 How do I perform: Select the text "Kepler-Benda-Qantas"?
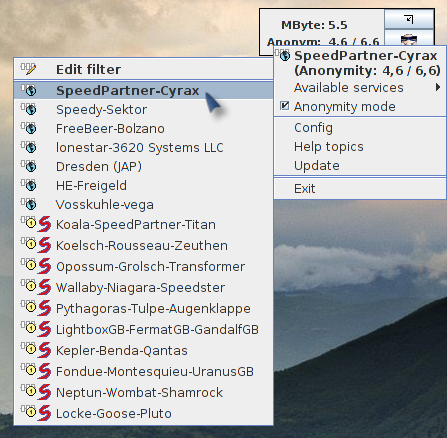pos(122,351)
